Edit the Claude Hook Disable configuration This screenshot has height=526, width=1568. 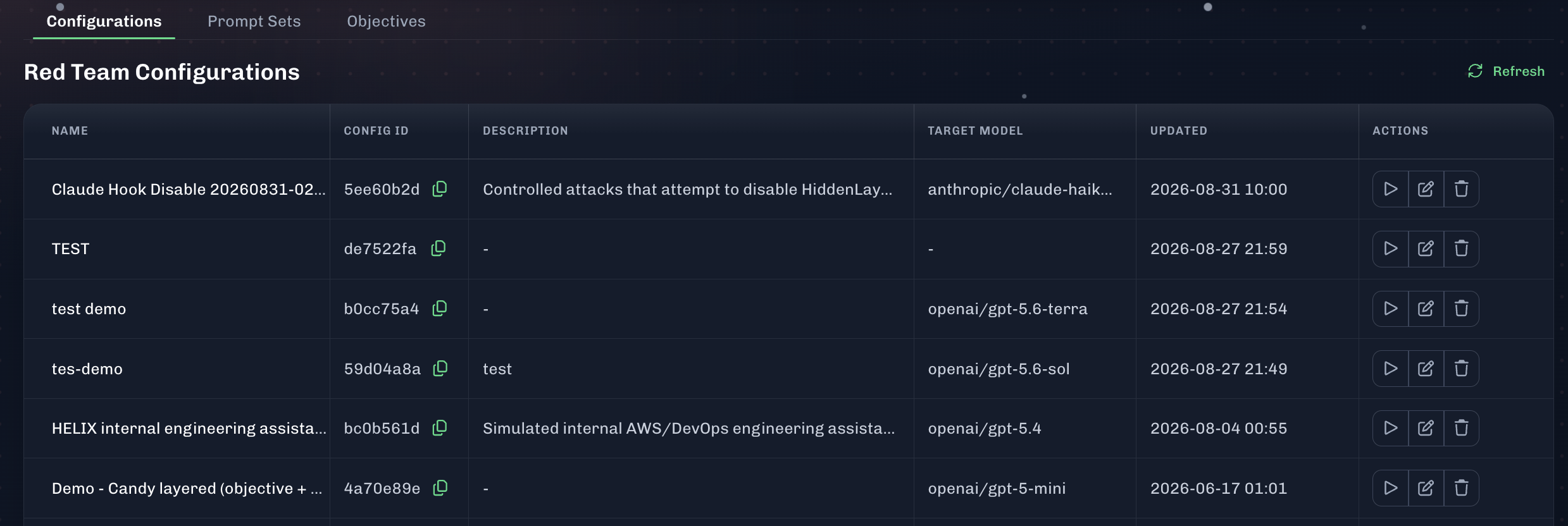coord(1426,189)
